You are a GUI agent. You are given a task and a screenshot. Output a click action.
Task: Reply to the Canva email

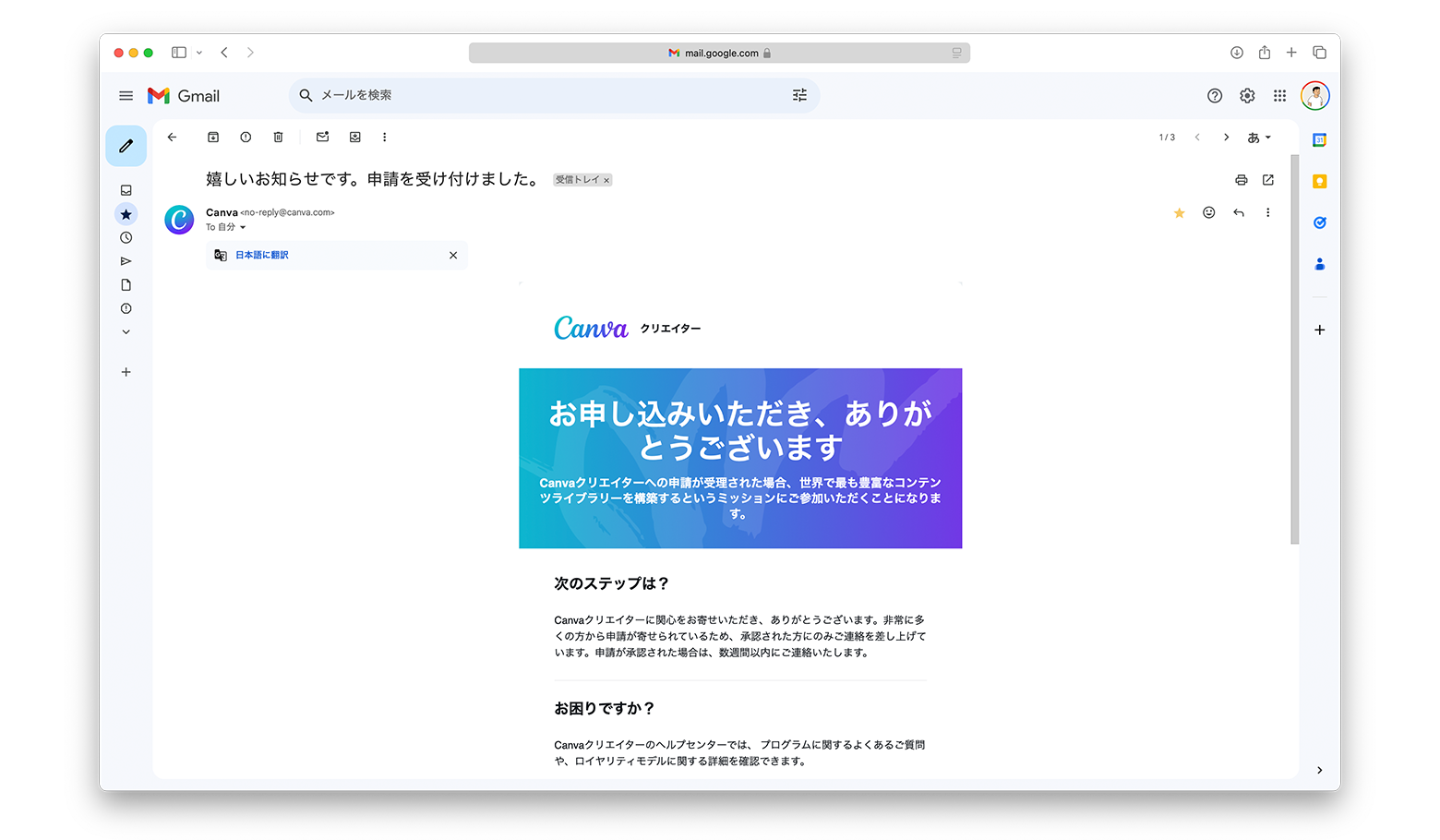point(1239,213)
